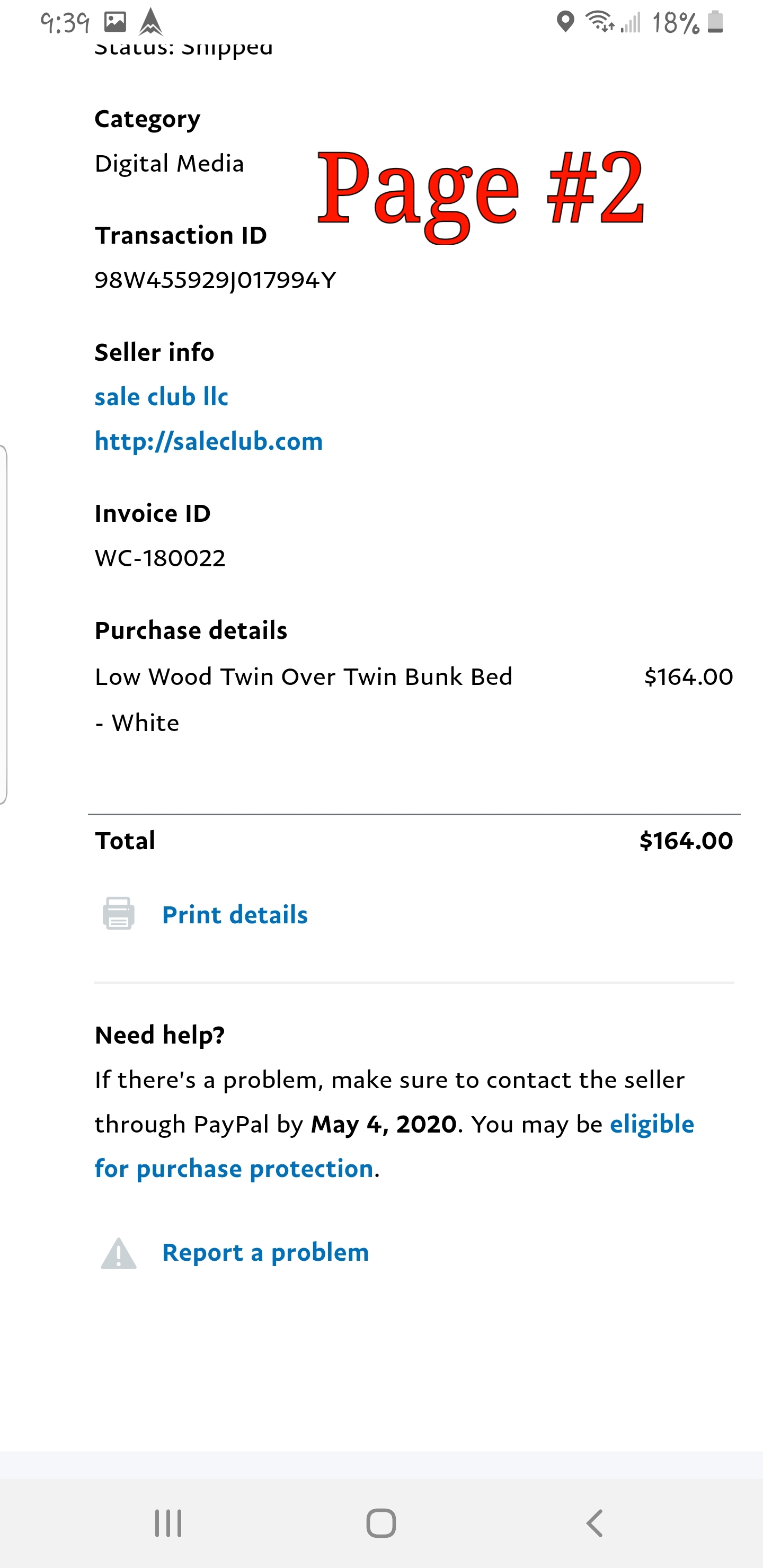Tap the Wi-Fi status icon

[600, 22]
